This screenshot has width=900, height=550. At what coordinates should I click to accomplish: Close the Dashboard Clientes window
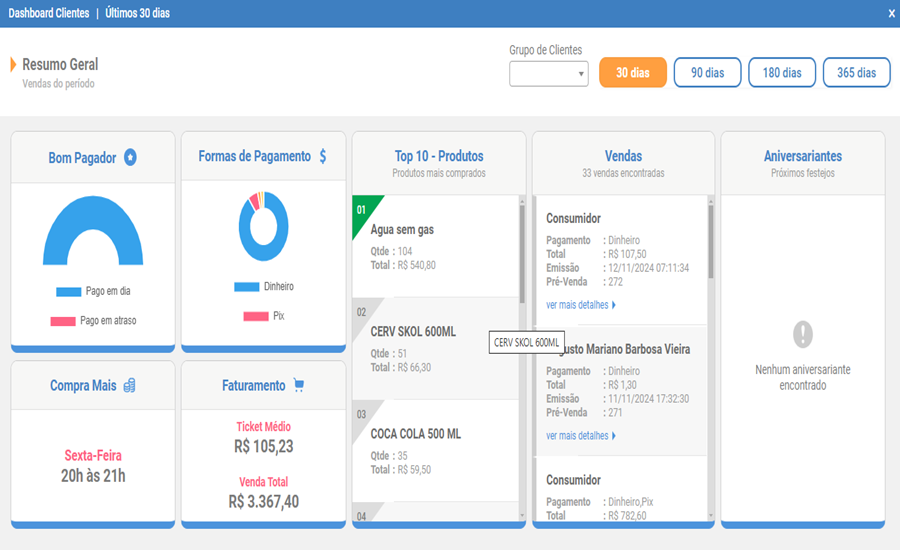pyautogui.click(x=891, y=13)
